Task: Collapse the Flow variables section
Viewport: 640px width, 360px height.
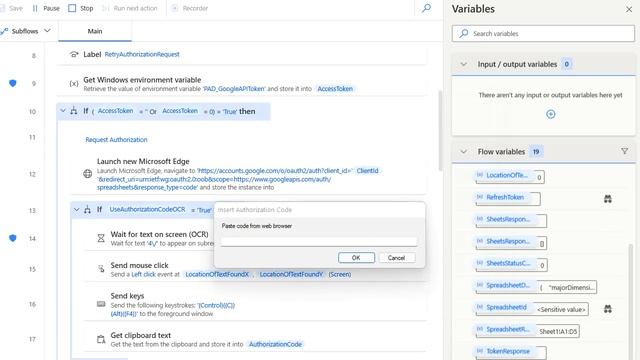Action: (x=463, y=151)
